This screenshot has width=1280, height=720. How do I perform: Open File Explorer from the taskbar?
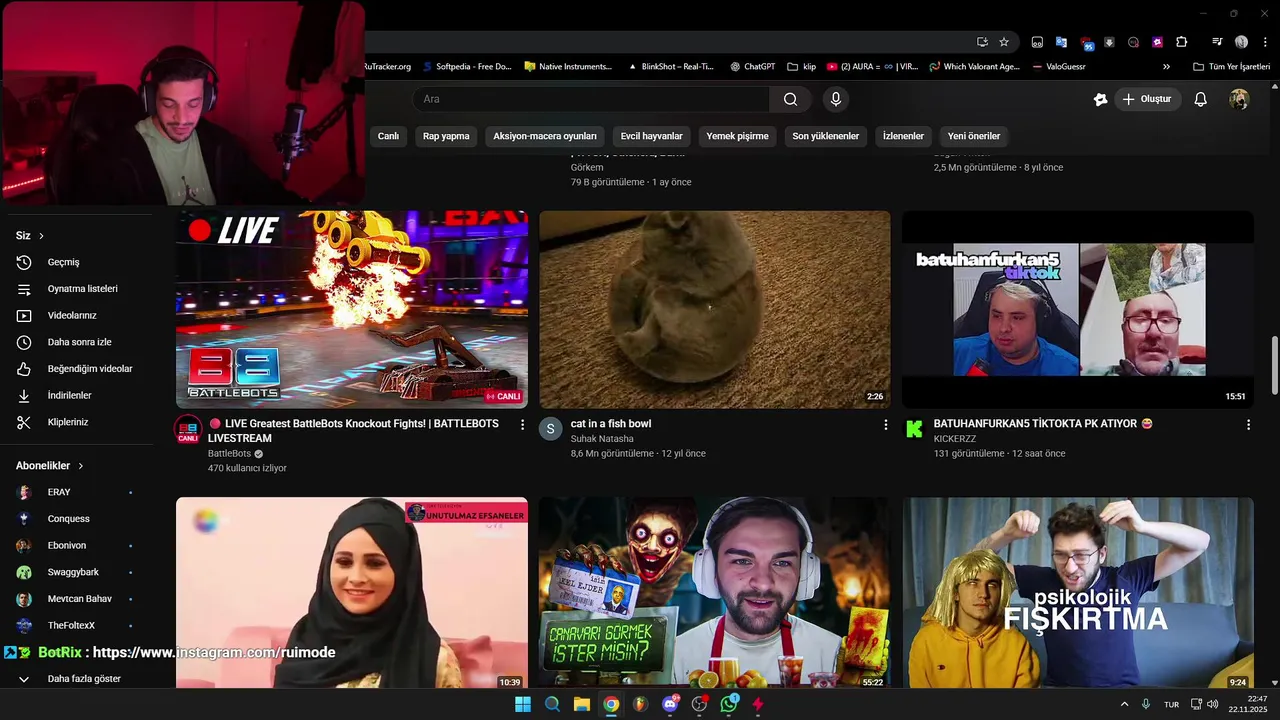tap(581, 704)
